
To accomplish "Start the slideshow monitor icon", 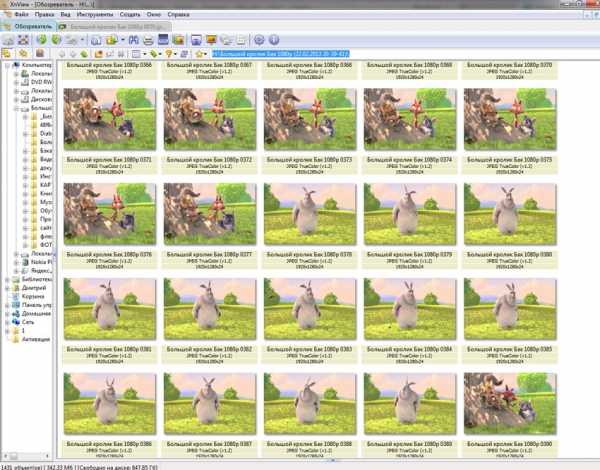I will [x=211, y=40].
